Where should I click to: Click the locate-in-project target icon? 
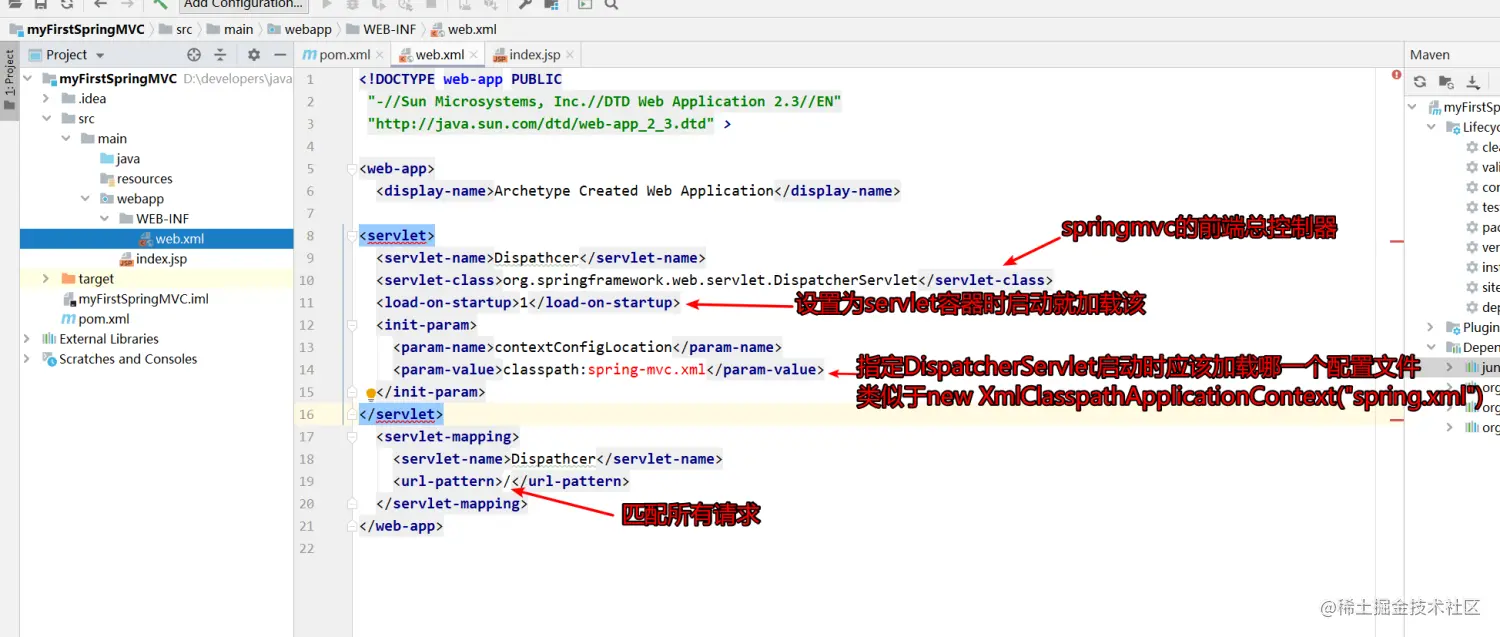click(x=194, y=55)
